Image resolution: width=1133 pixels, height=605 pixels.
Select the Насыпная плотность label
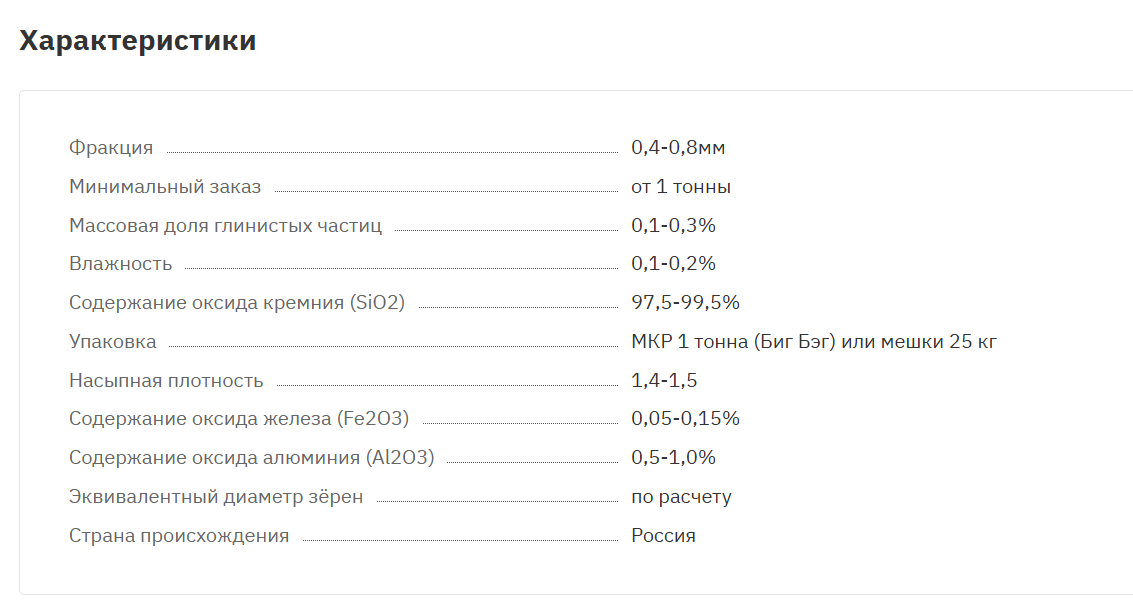[x=165, y=381]
